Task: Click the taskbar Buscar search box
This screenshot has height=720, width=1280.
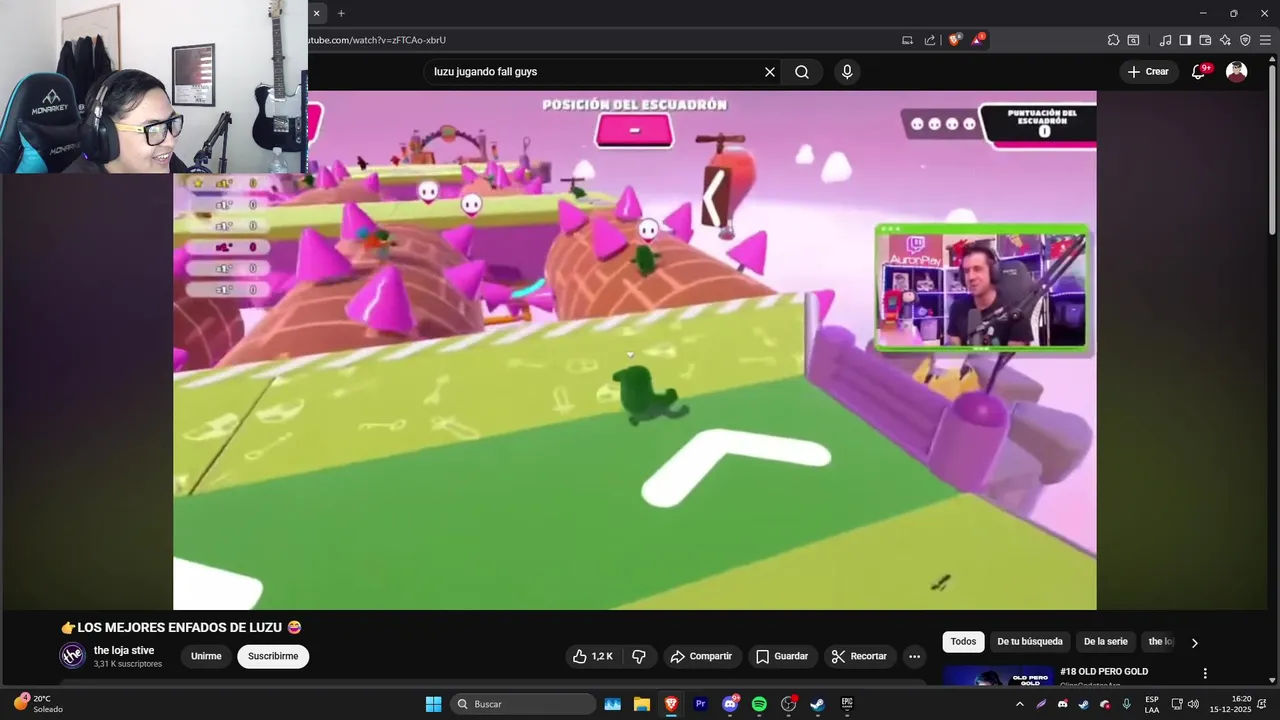Action: click(523, 704)
